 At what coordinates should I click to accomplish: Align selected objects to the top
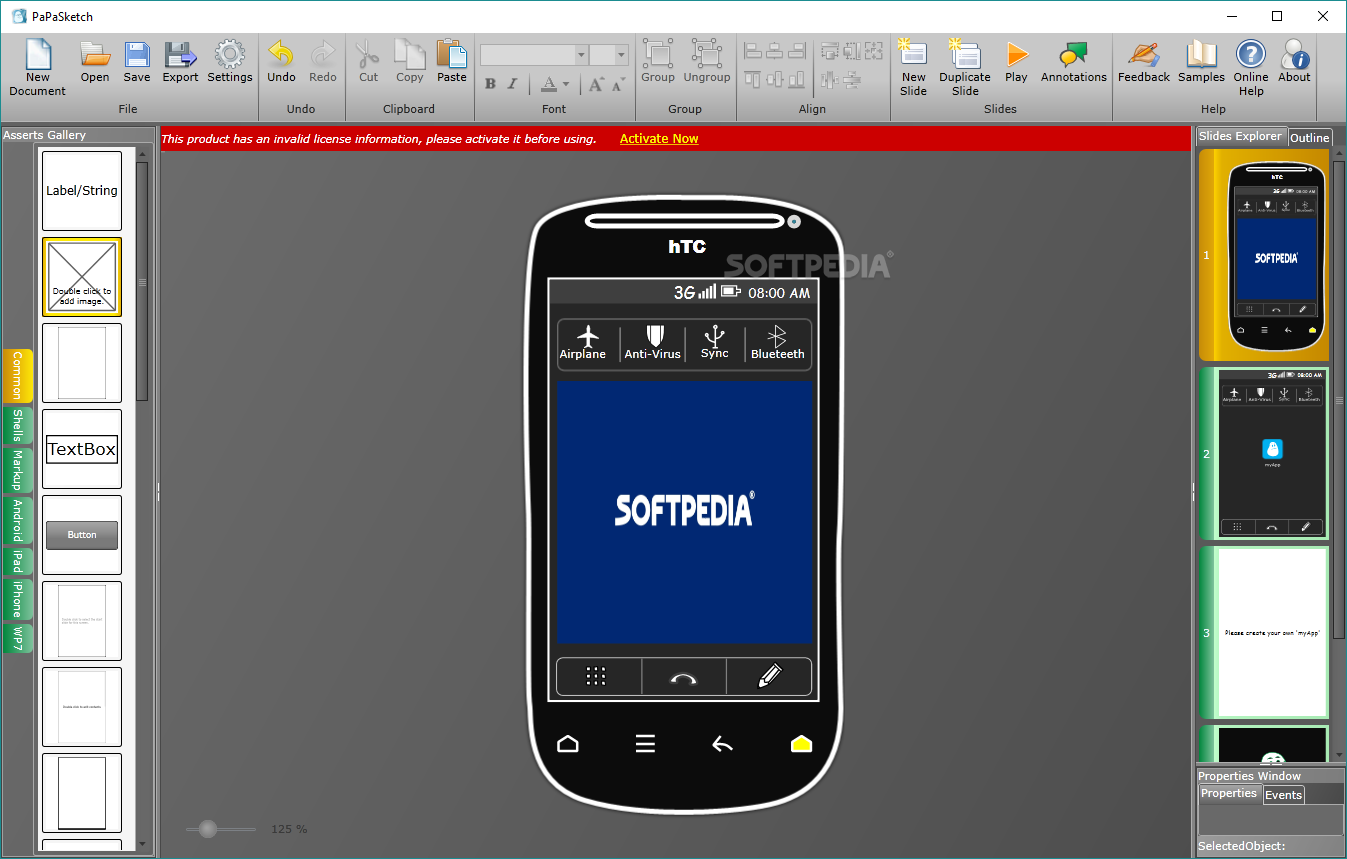click(754, 79)
